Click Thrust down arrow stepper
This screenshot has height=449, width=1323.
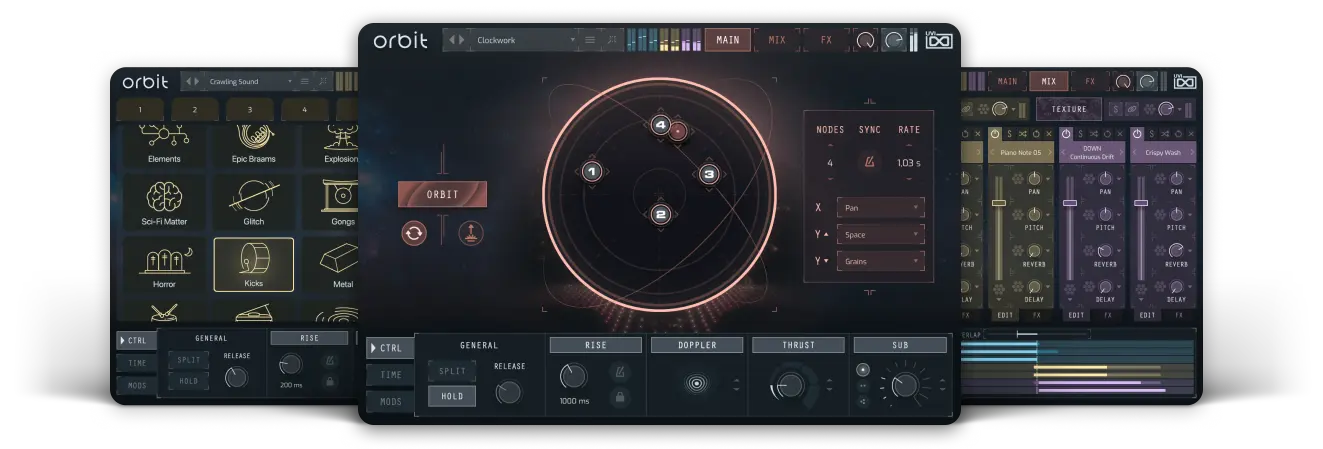point(828,390)
